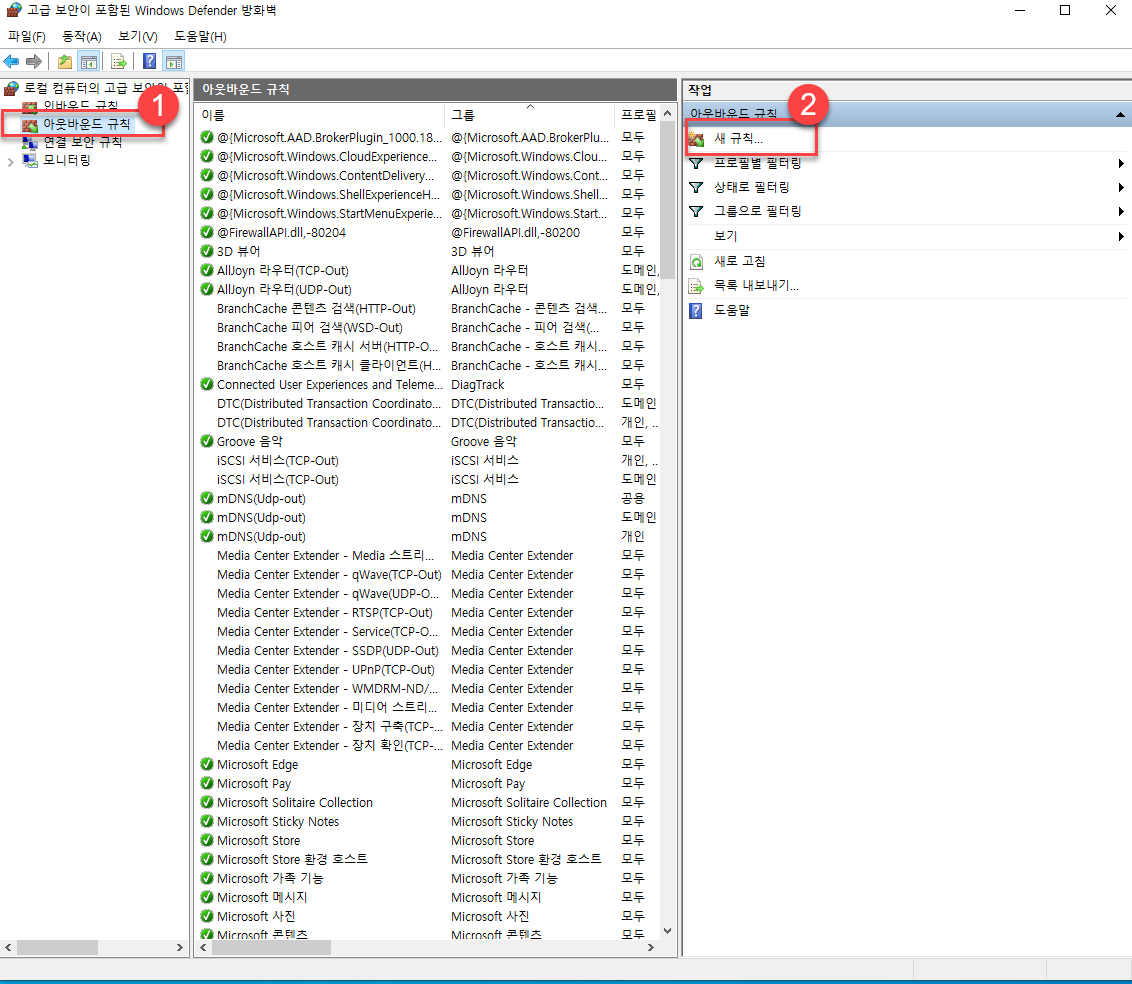Click the Help toolbar icon
The width and height of the screenshot is (1132, 984).
pyautogui.click(x=149, y=61)
